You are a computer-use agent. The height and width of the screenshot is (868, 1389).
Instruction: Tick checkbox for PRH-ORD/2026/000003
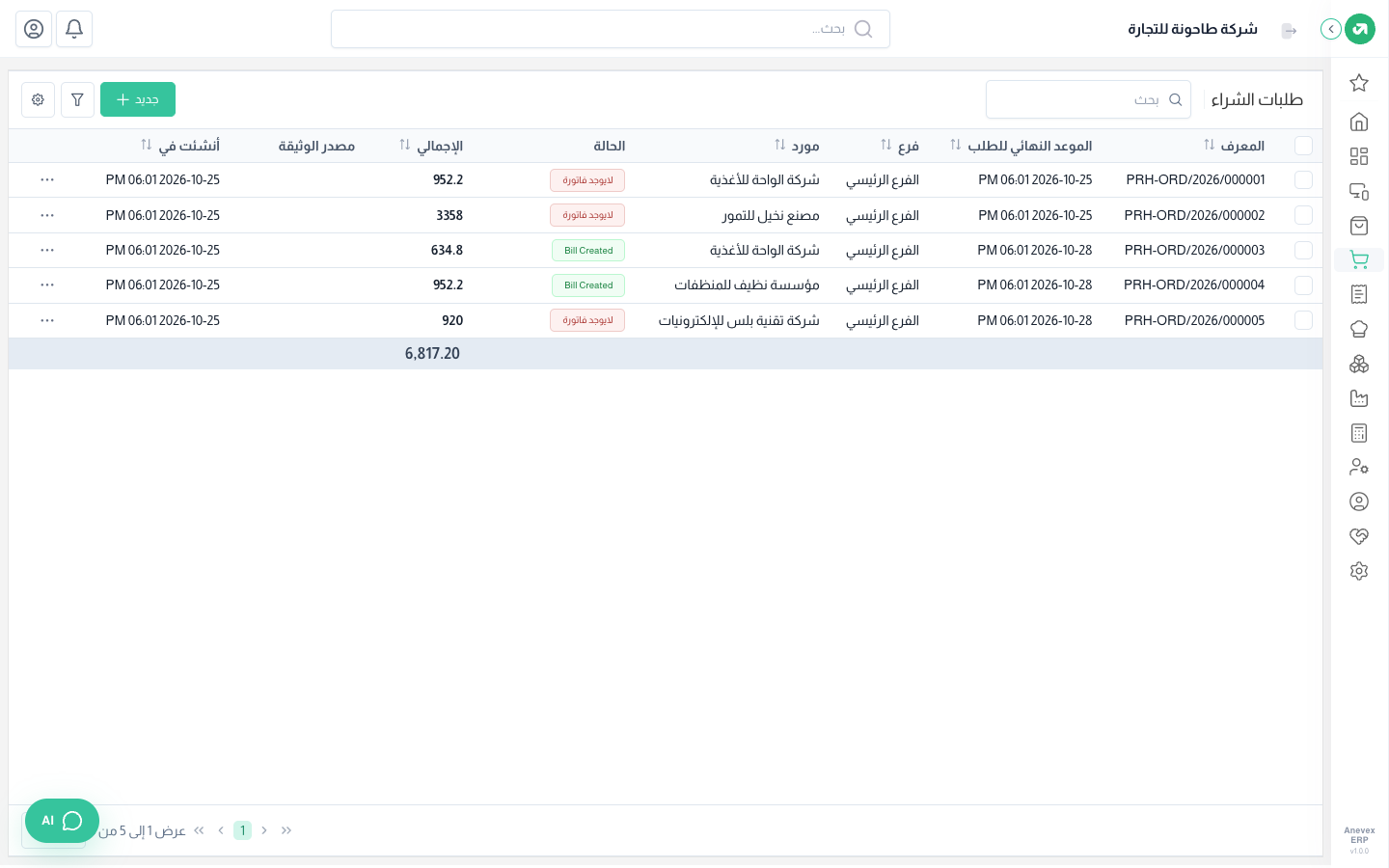coord(1303,250)
